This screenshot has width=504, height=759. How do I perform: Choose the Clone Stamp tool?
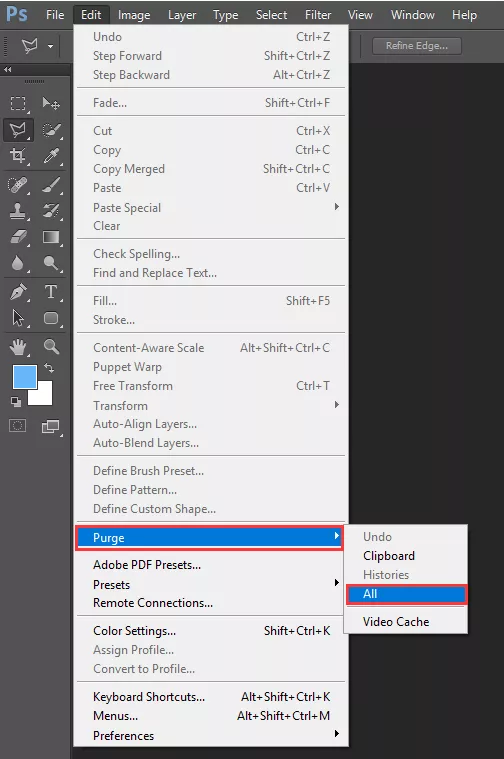click(18, 211)
